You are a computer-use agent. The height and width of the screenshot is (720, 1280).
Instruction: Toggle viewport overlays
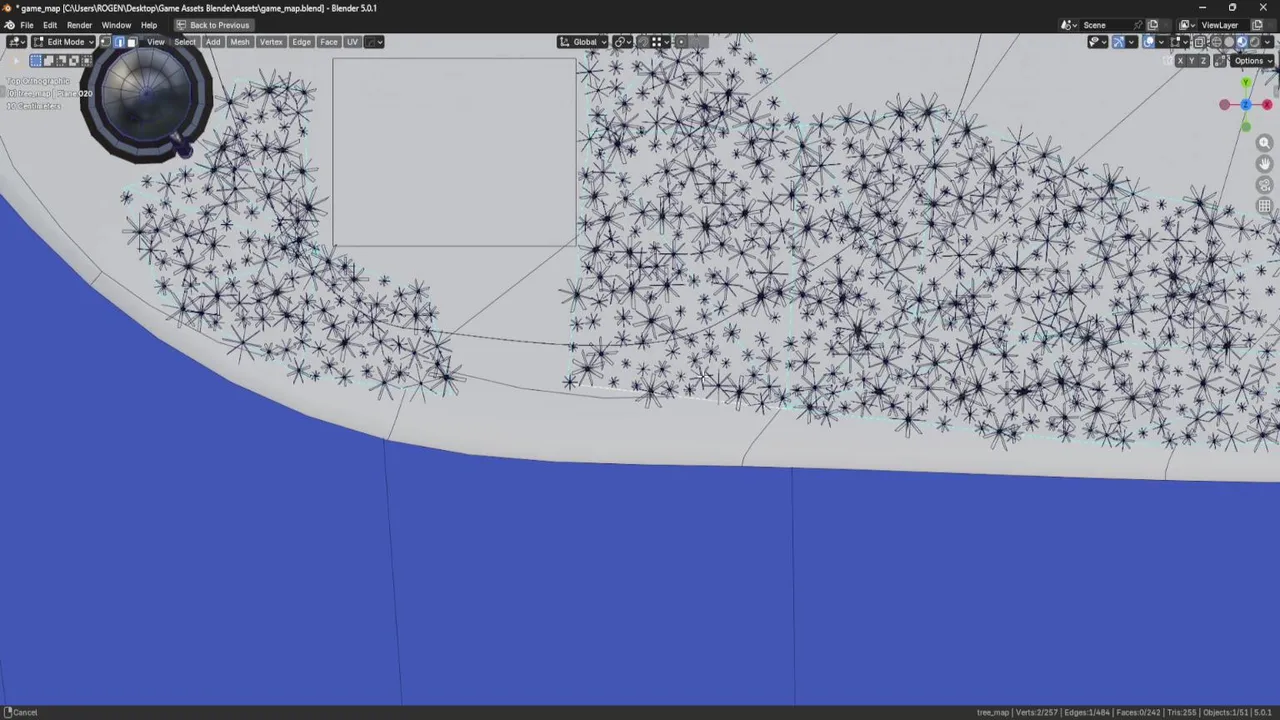click(x=1149, y=42)
